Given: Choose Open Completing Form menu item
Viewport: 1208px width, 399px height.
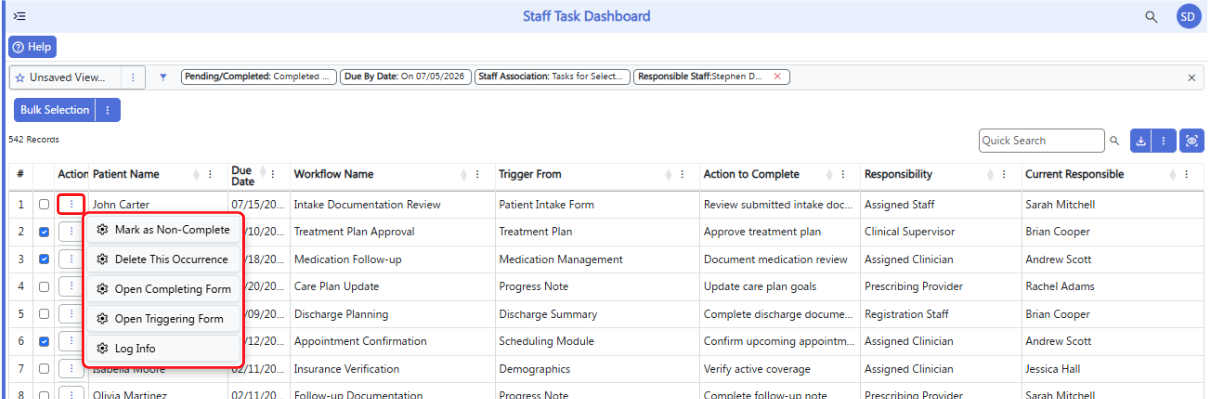Looking at the screenshot, I should [x=163, y=290].
